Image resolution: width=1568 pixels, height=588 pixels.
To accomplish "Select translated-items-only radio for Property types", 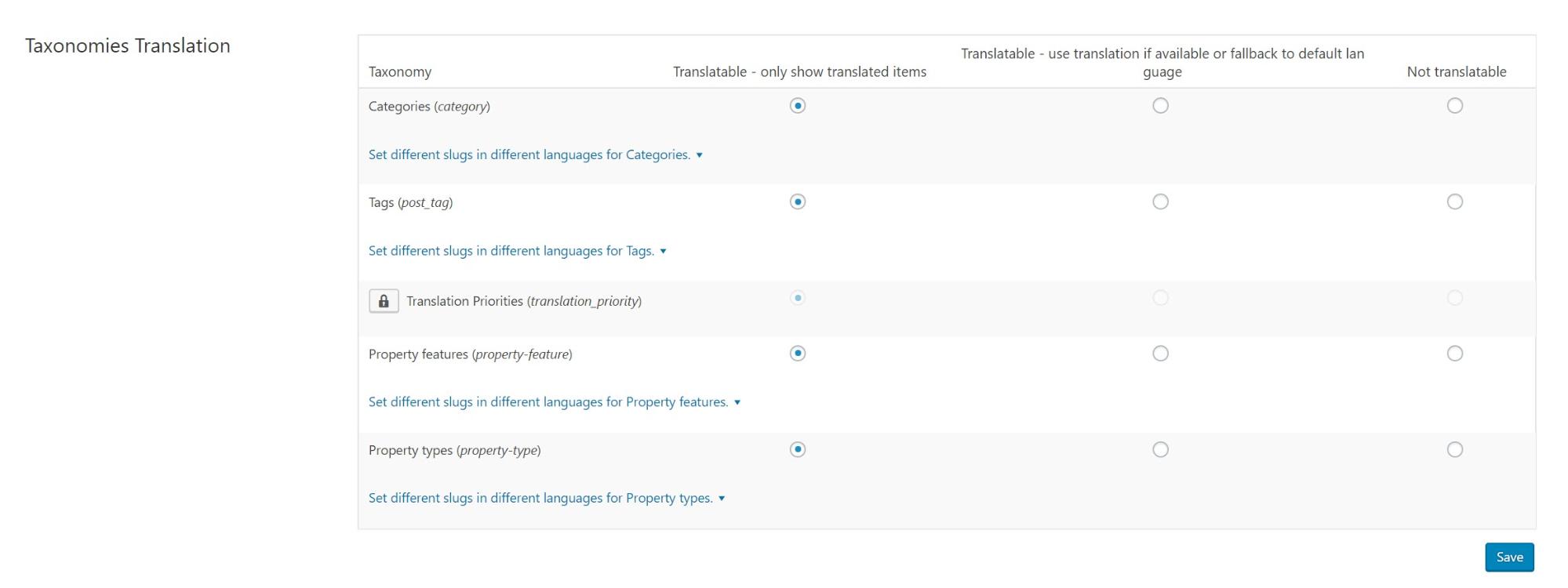I will 797,450.
